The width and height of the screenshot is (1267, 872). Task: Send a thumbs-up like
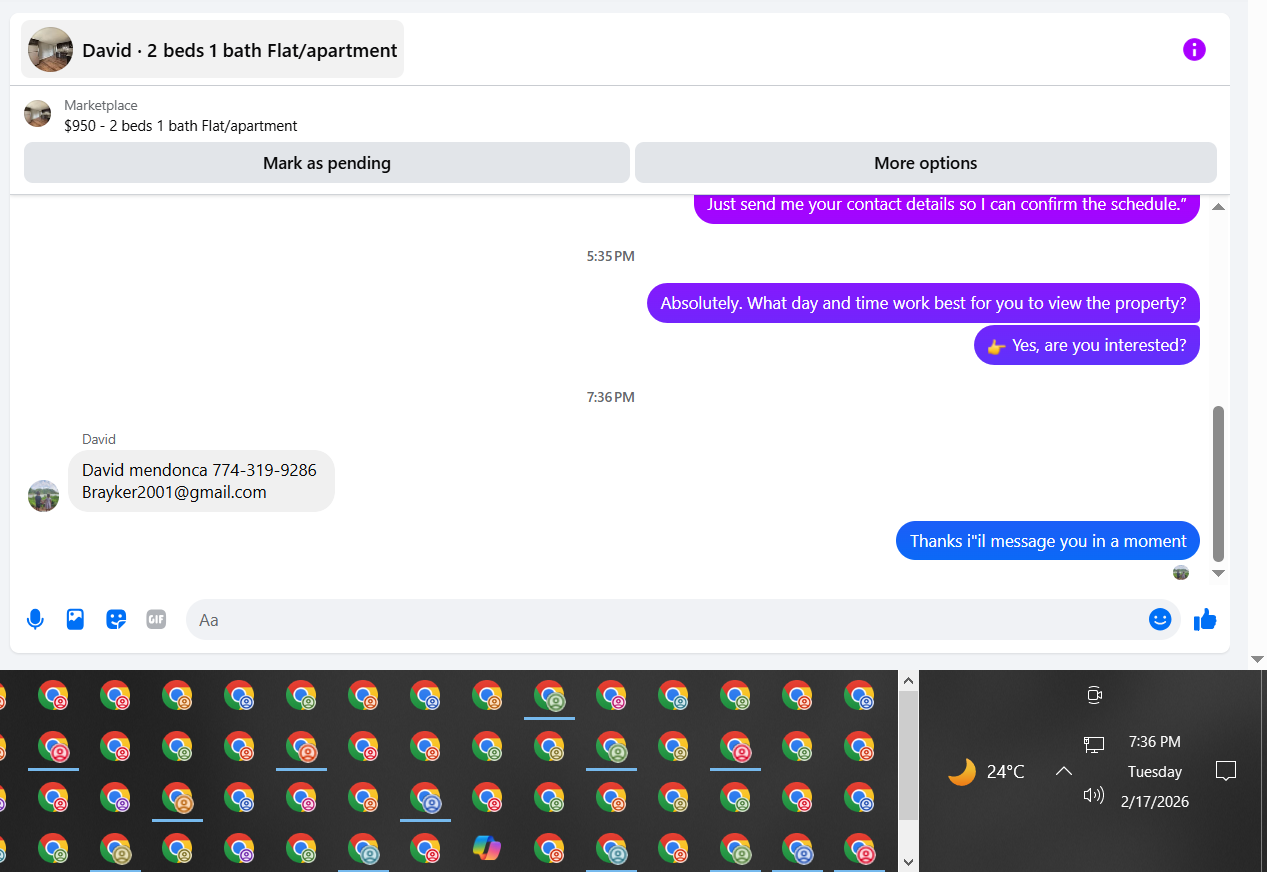tap(1205, 619)
